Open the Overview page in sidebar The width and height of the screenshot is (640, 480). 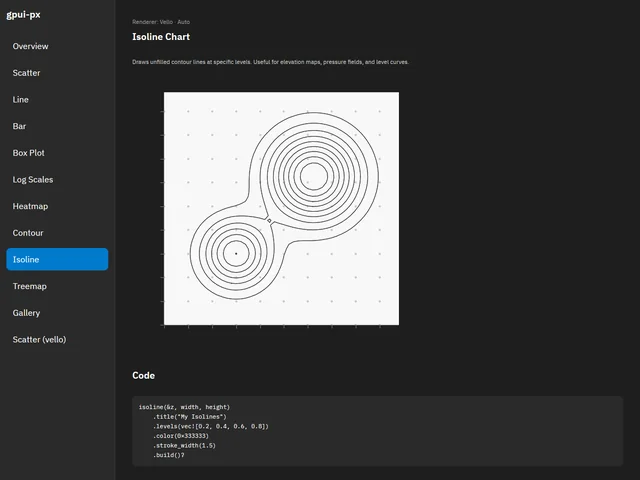tap(57, 46)
